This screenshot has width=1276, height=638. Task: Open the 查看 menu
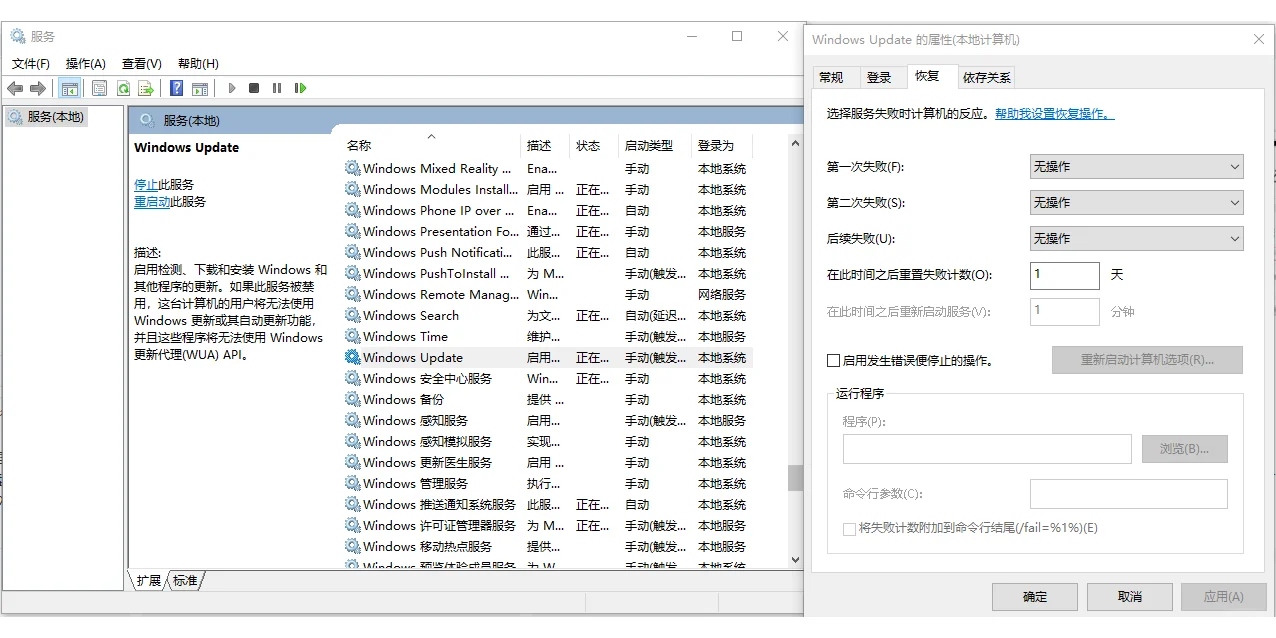point(139,63)
